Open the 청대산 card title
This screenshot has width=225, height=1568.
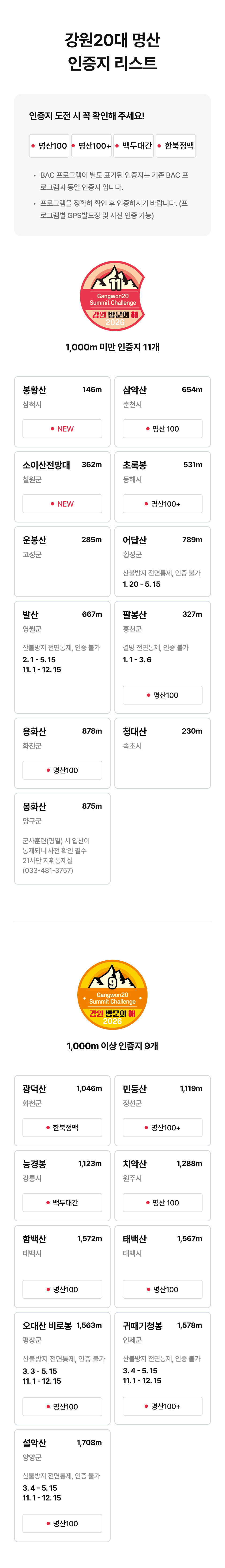coord(134,731)
